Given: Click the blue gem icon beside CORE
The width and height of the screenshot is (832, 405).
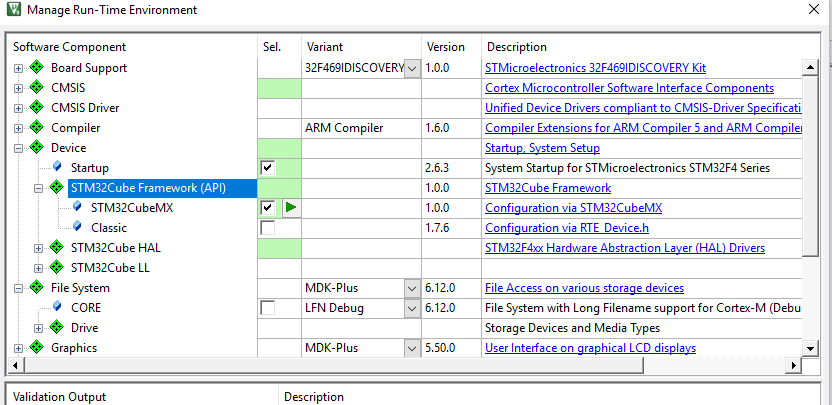Looking at the screenshot, I should pos(57,306).
